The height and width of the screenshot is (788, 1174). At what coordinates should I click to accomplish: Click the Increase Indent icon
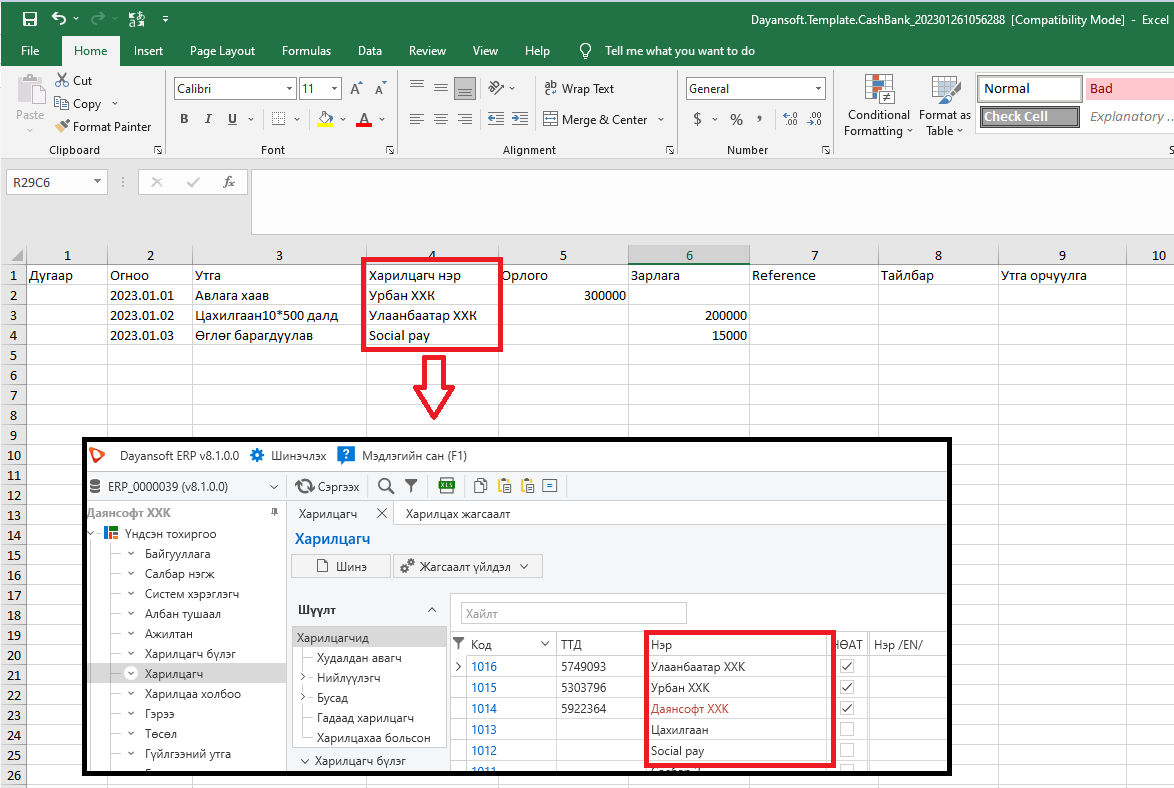(520, 119)
